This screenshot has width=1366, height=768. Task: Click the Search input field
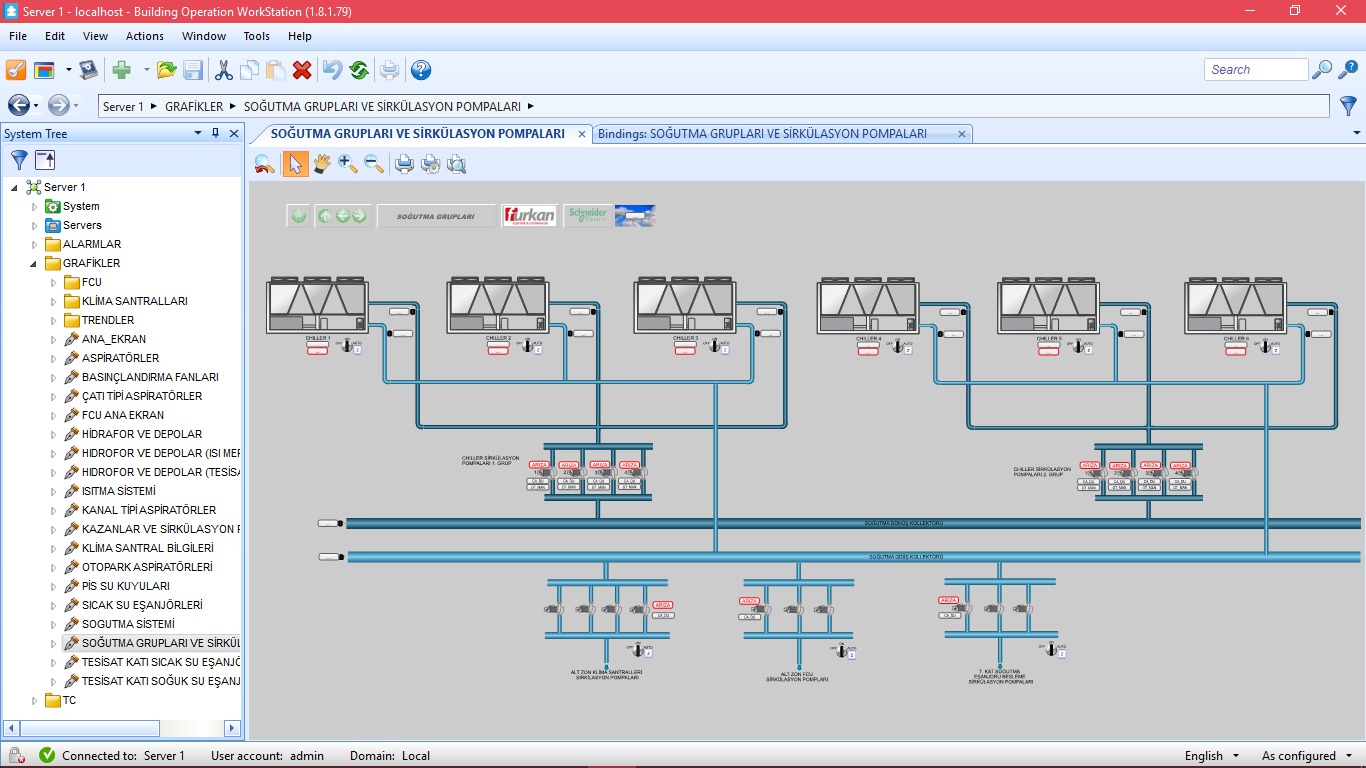click(1256, 70)
